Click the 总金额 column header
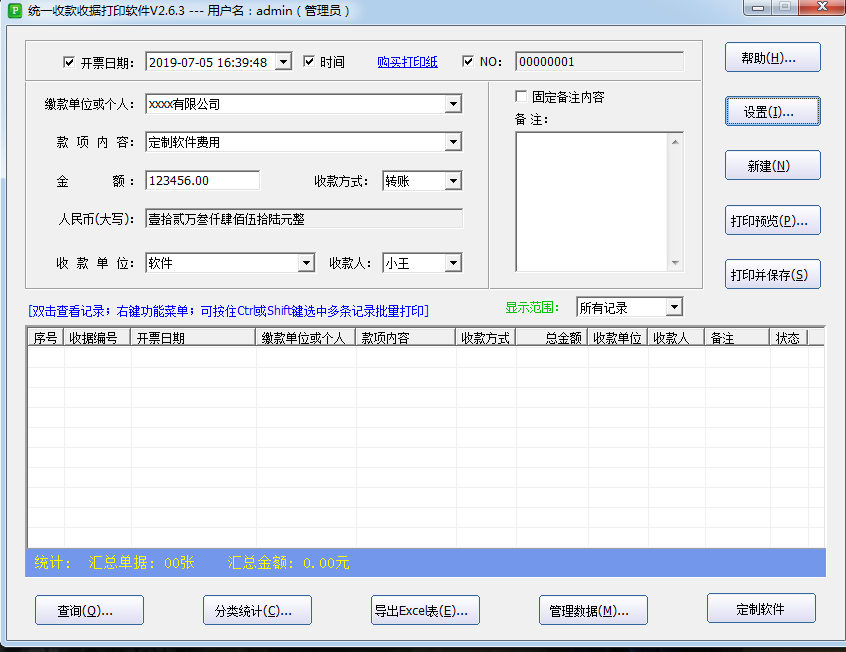The width and height of the screenshot is (846, 652). pyautogui.click(x=551, y=338)
